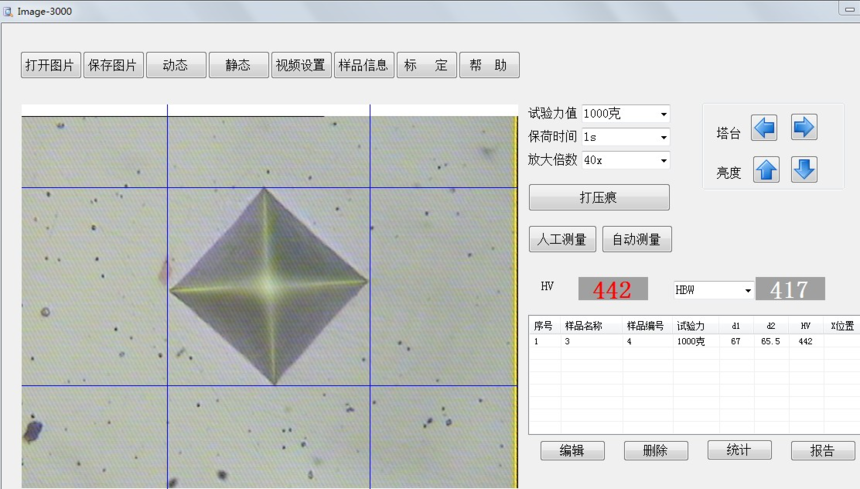Click the 打开图片 open image button
Viewport: 860px width, 489px height.
tap(51, 65)
